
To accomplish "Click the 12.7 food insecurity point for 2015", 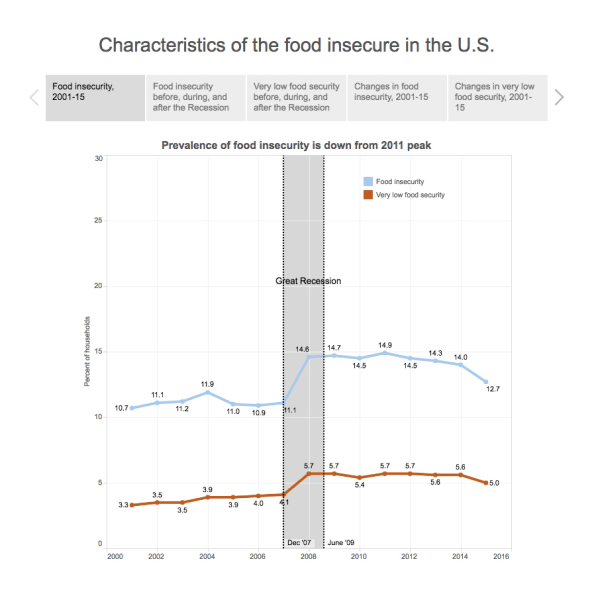I will [x=486, y=382].
